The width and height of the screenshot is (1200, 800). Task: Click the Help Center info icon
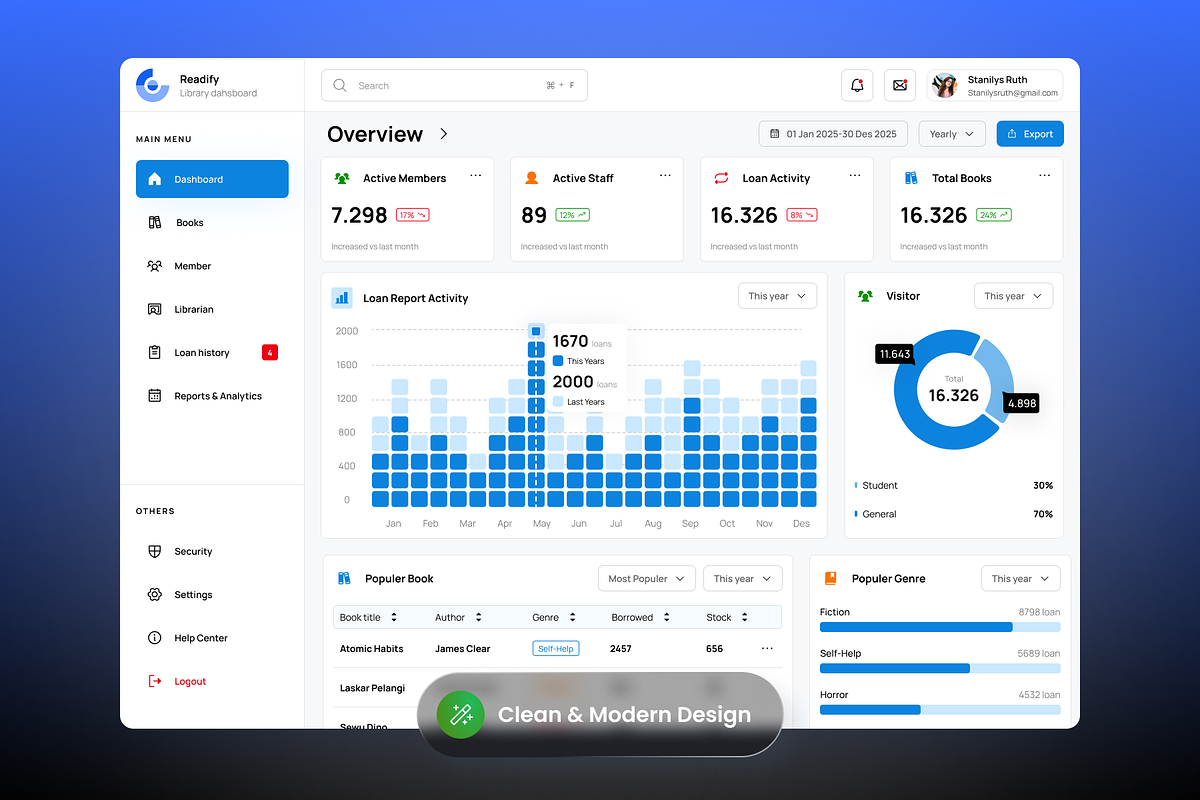pyautogui.click(x=154, y=638)
